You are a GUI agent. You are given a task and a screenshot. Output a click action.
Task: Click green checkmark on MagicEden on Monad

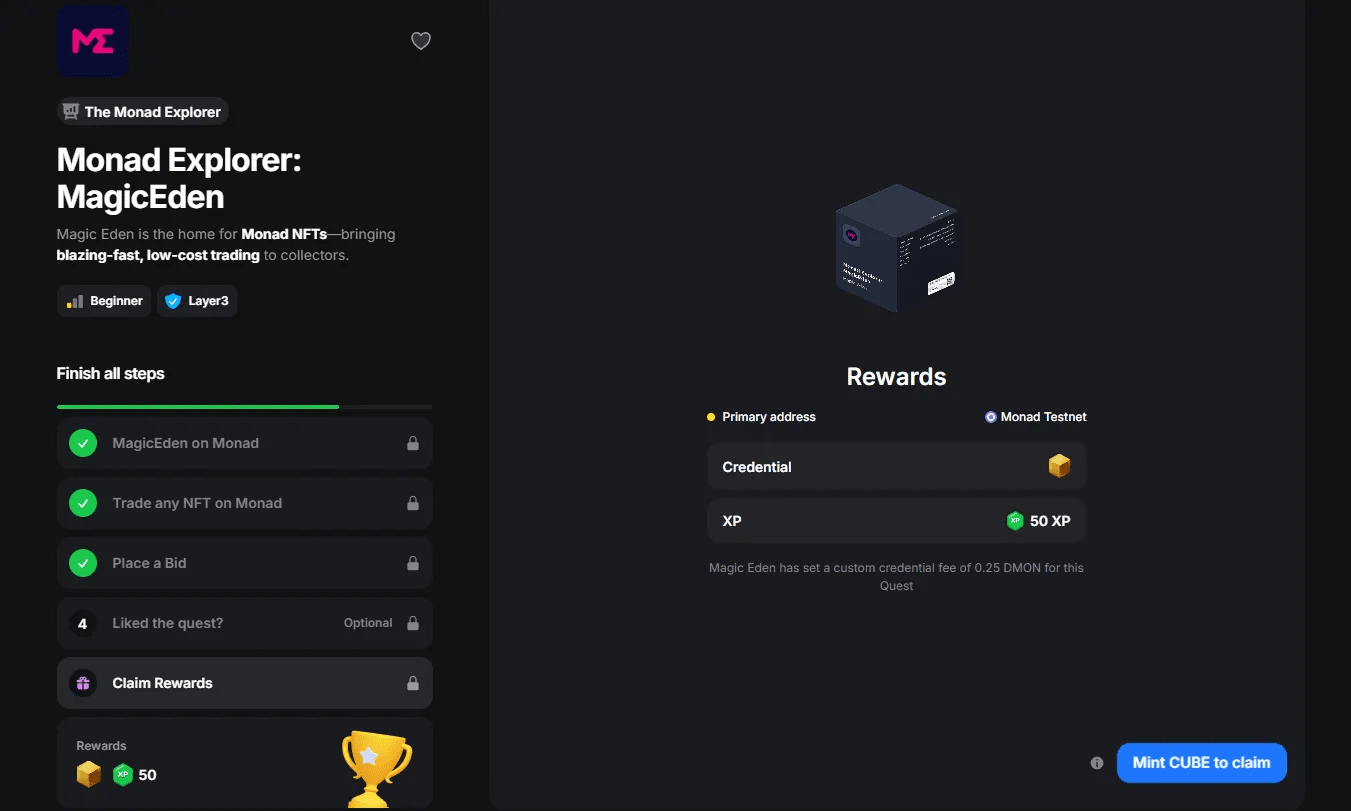coord(83,443)
